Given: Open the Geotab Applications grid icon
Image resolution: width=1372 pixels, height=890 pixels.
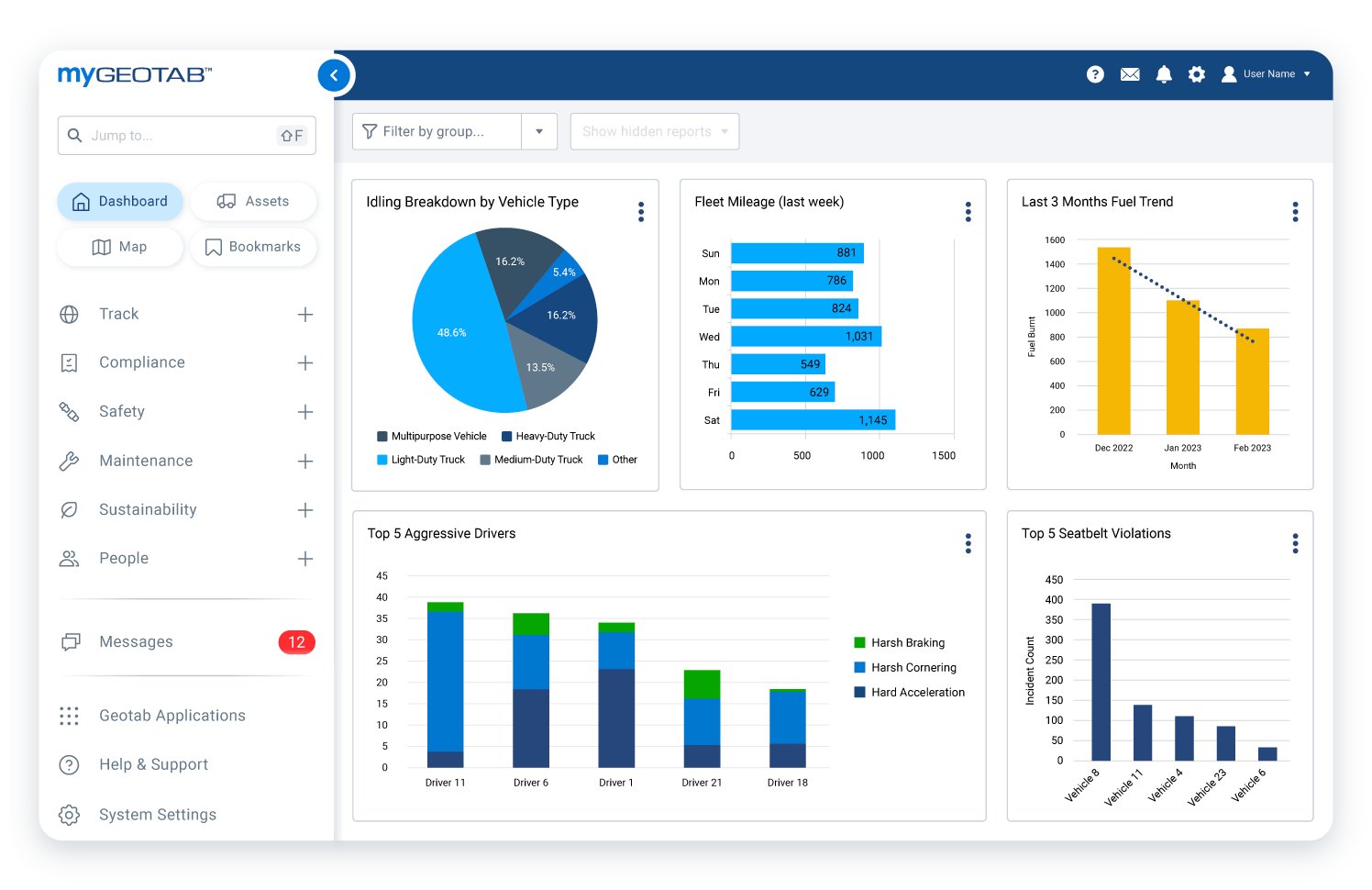Looking at the screenshot, I should tap(69, 716).
